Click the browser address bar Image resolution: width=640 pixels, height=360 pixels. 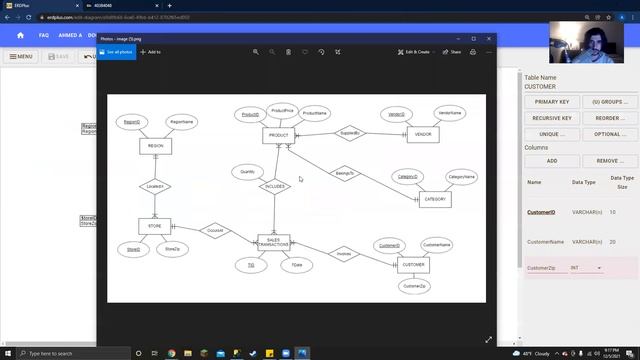310,18
